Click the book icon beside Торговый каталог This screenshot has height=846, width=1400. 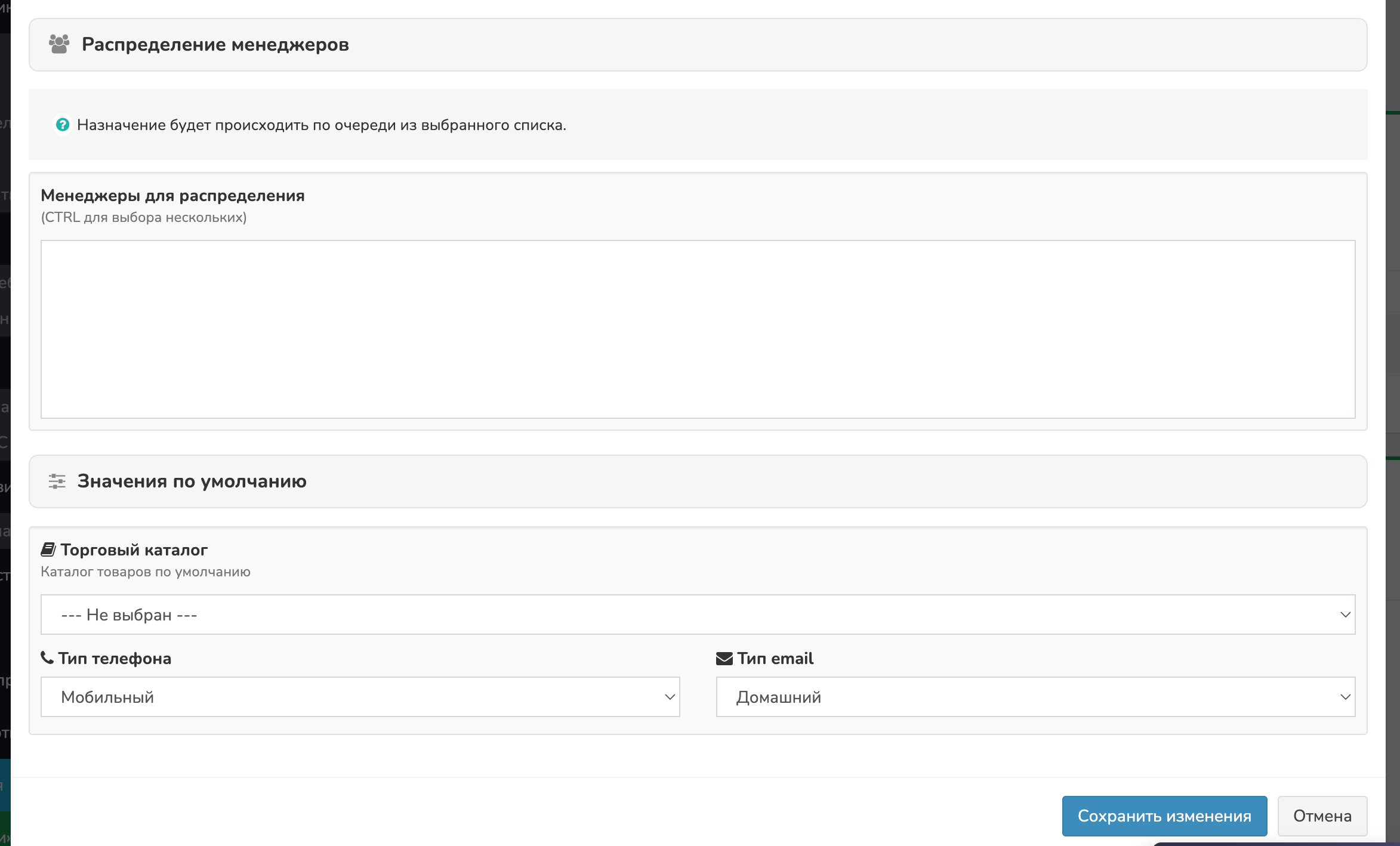48,549
